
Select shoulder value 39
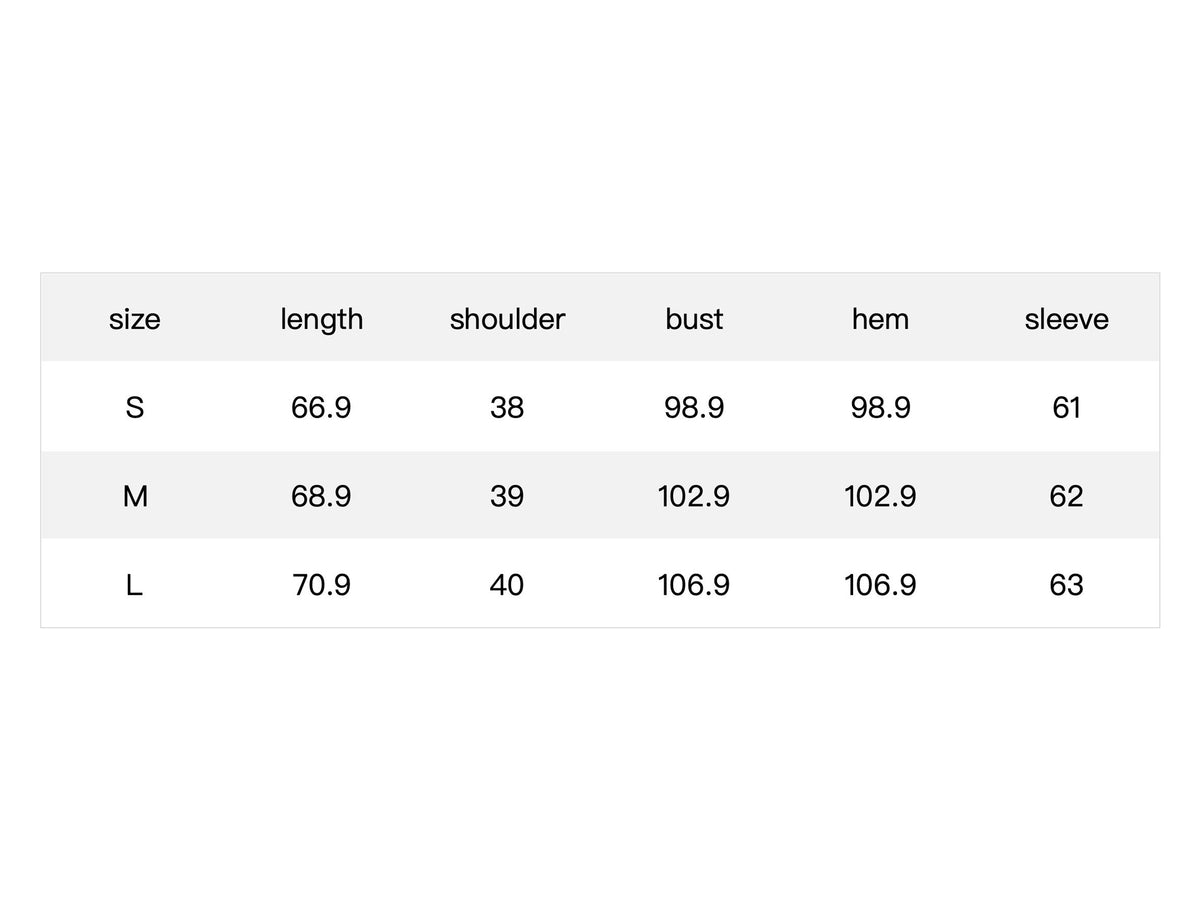pyautogui.click(x=507, y=496)
